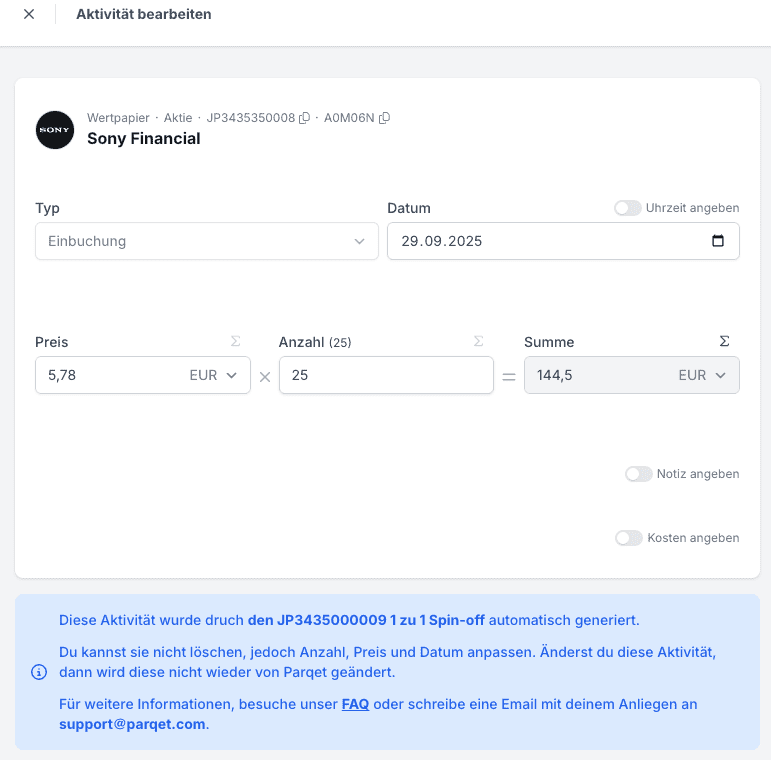Open the calendar date picker icon
The image size is (771, 760).
717,241
